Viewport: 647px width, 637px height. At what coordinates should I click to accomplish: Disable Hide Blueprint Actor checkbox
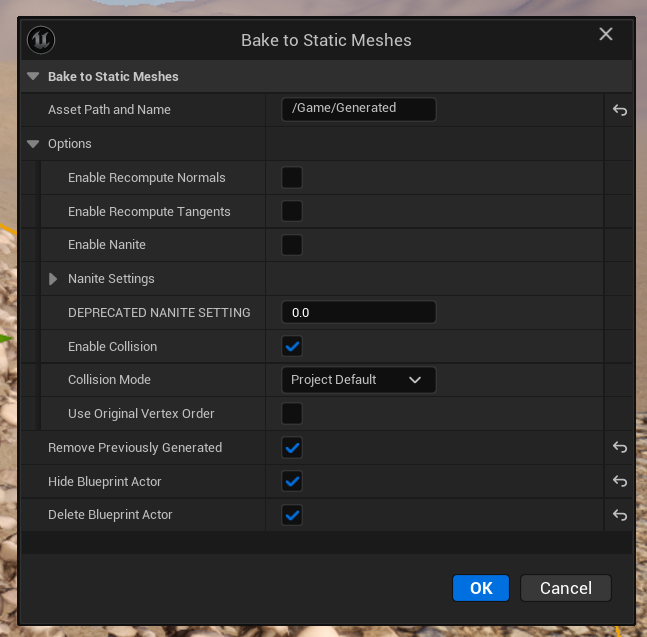click(x=292, y=482)
